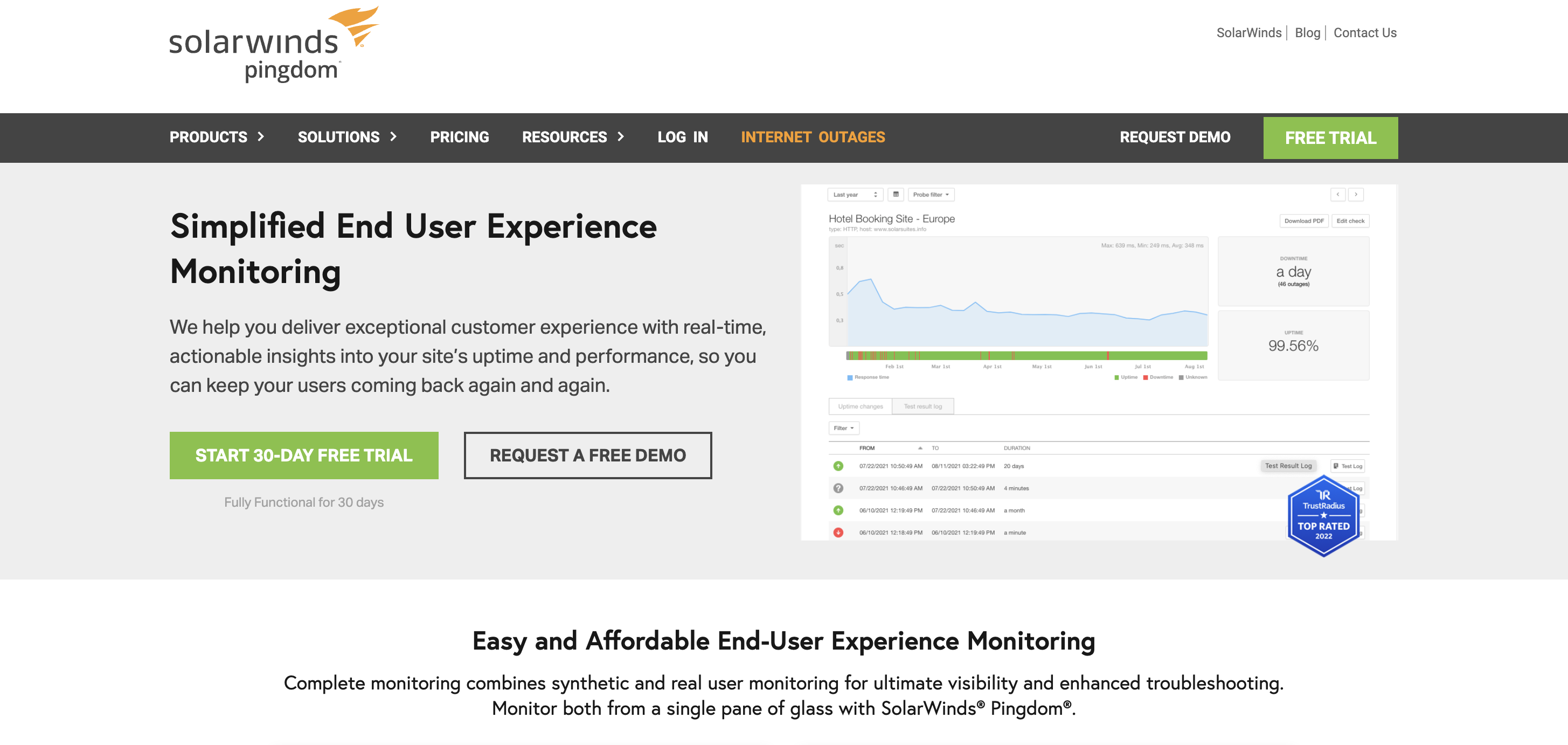Image resolution: width=1568 pixels, height=745 pixels.
Task: Click the TO column header
Action: click(x=935, y=448)
